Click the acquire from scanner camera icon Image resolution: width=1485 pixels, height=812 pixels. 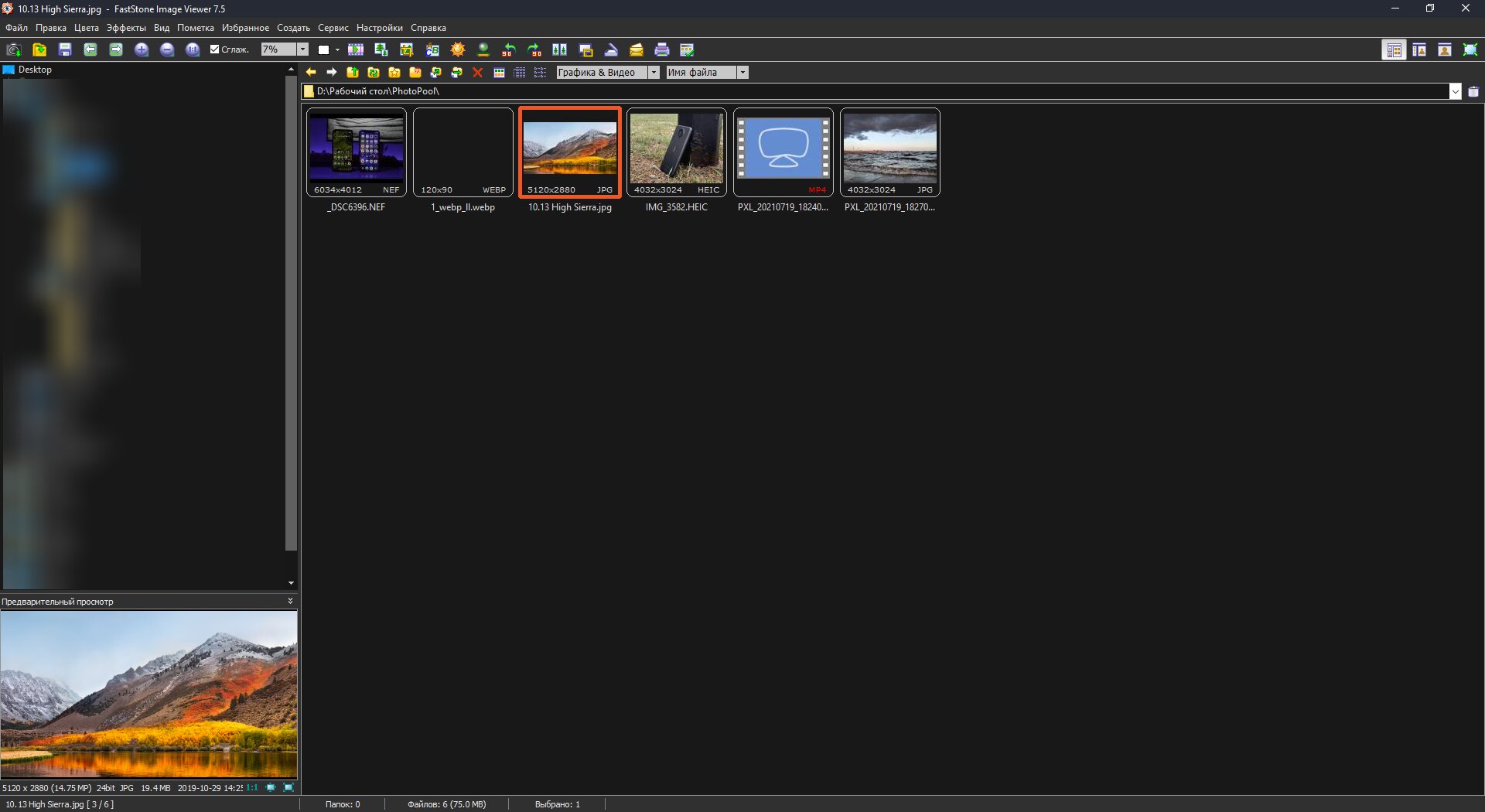tap(13, 49)
